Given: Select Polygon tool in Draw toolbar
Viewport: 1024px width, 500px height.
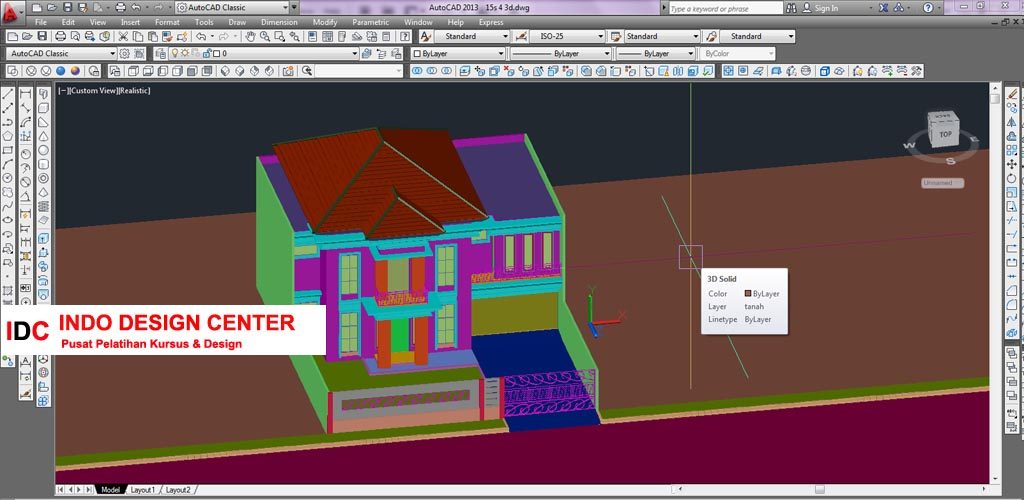Looking at the screenshot, I should pos(8,136).
